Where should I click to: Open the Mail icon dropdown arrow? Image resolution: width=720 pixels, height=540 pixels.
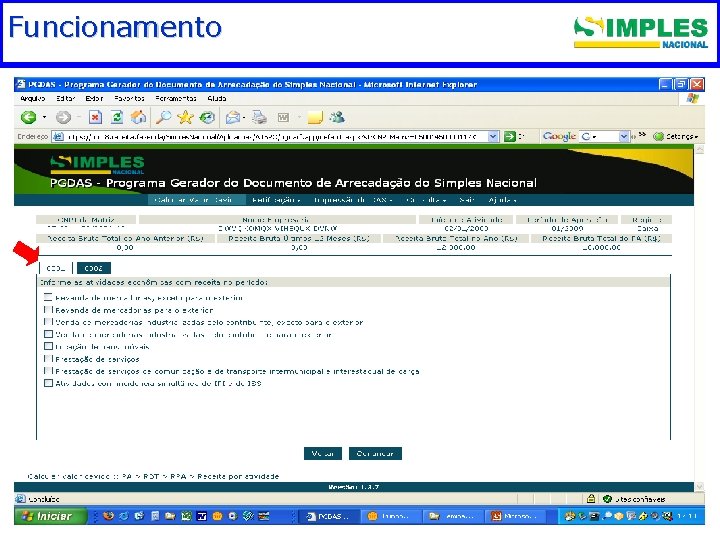[x=244, y=118]
